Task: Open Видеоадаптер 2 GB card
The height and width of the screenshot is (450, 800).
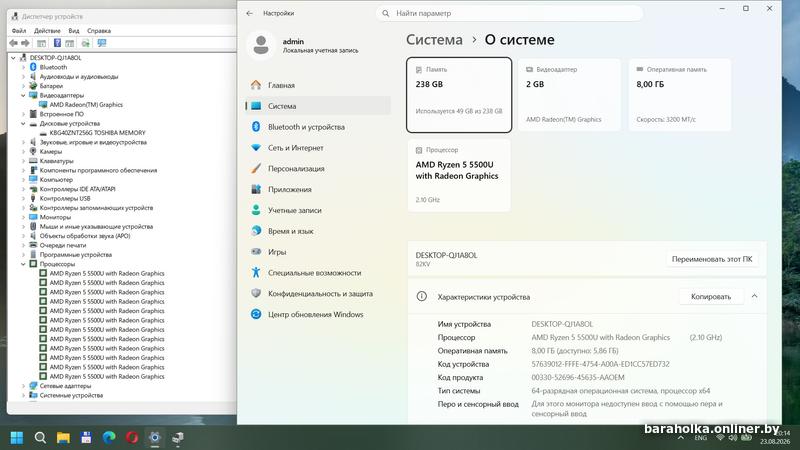Action: [569, 95]
